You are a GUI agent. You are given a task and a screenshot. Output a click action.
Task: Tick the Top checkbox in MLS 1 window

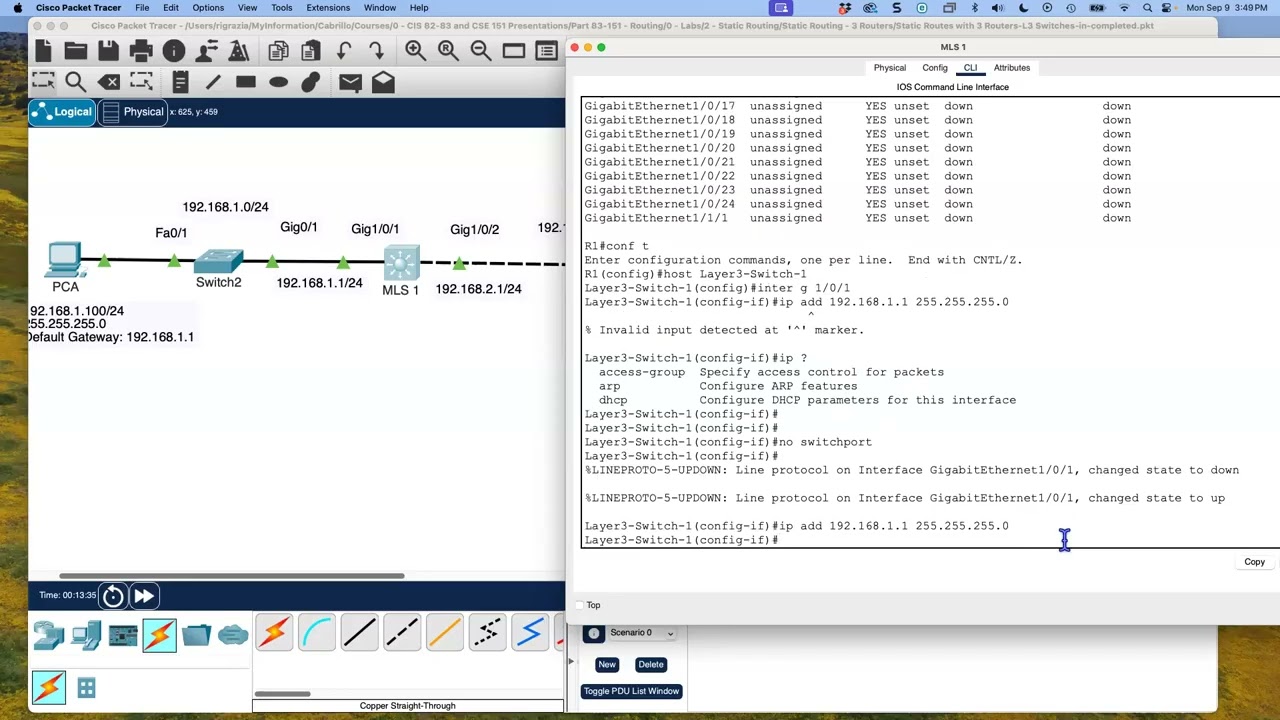[x=580, y=605]
